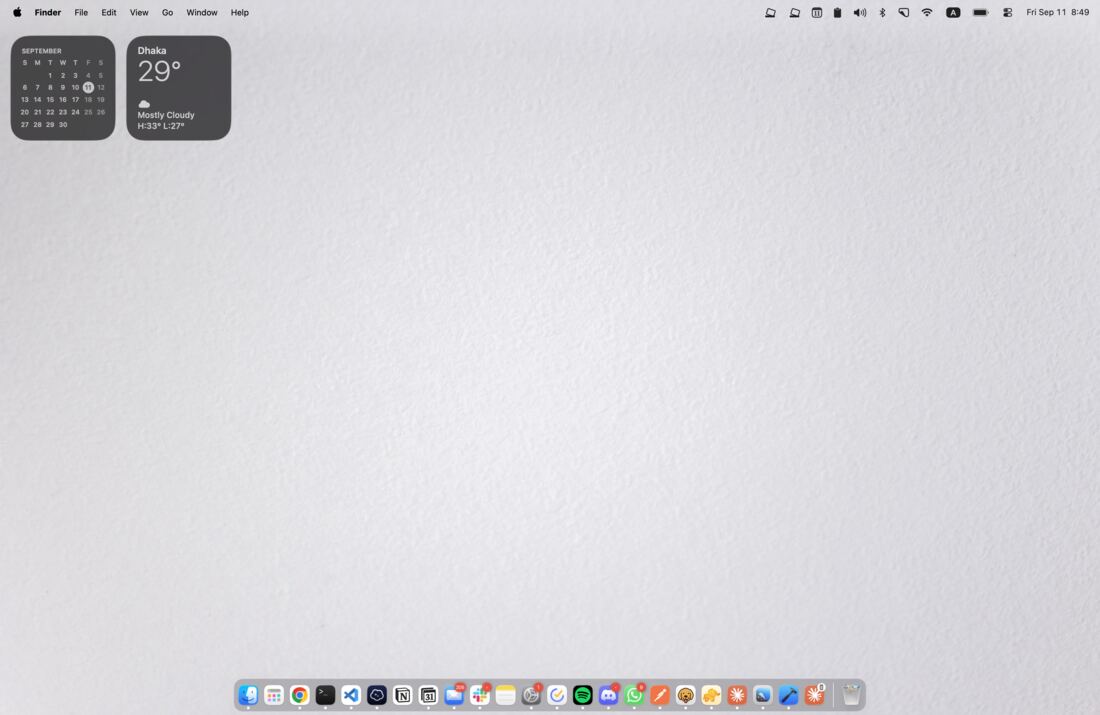Screen dimensions: 1100x715
Task: Click the '29°' temperature in the weather widget
Action: pos(159,72)
